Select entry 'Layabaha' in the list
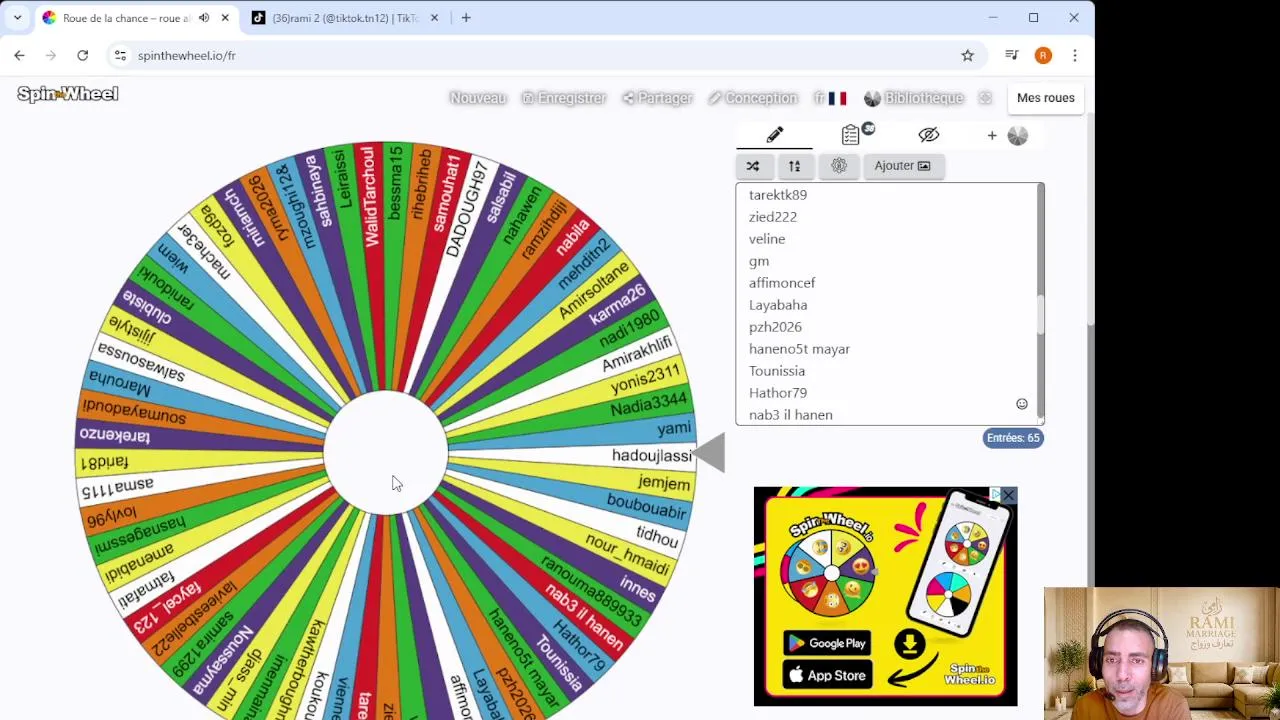The height and width of the screenshot is (720, 1280). 778,305
